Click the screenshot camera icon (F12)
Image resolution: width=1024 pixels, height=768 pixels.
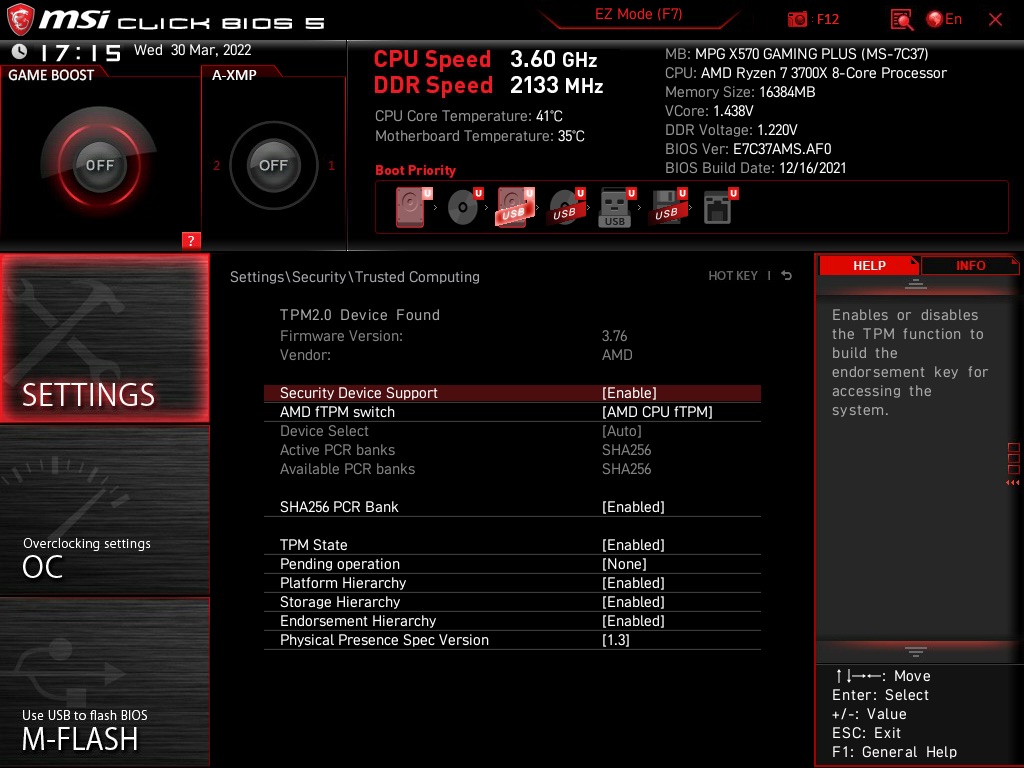pyautogui.click(x=798, y=19)
